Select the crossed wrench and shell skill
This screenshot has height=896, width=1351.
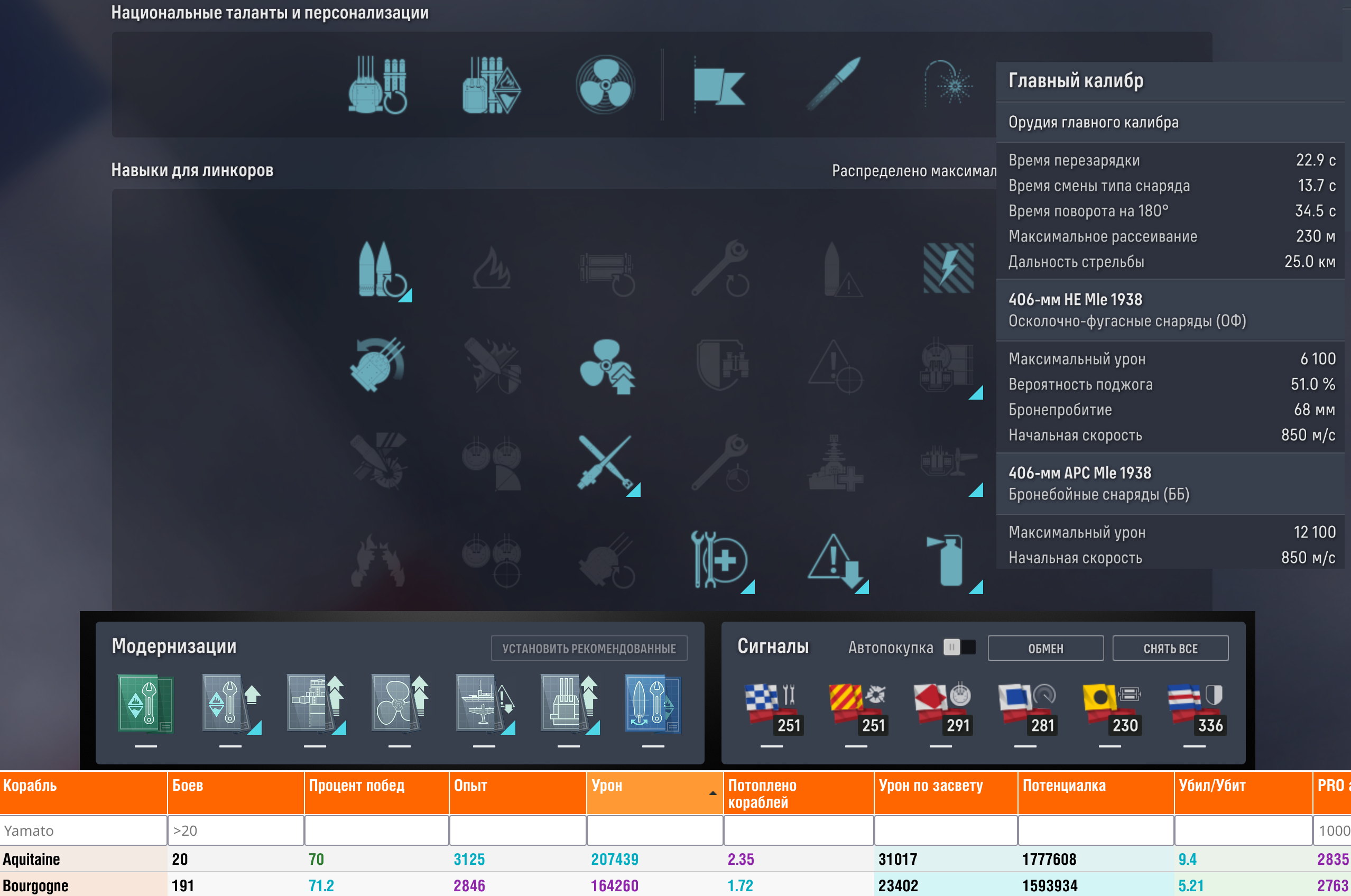606,463
